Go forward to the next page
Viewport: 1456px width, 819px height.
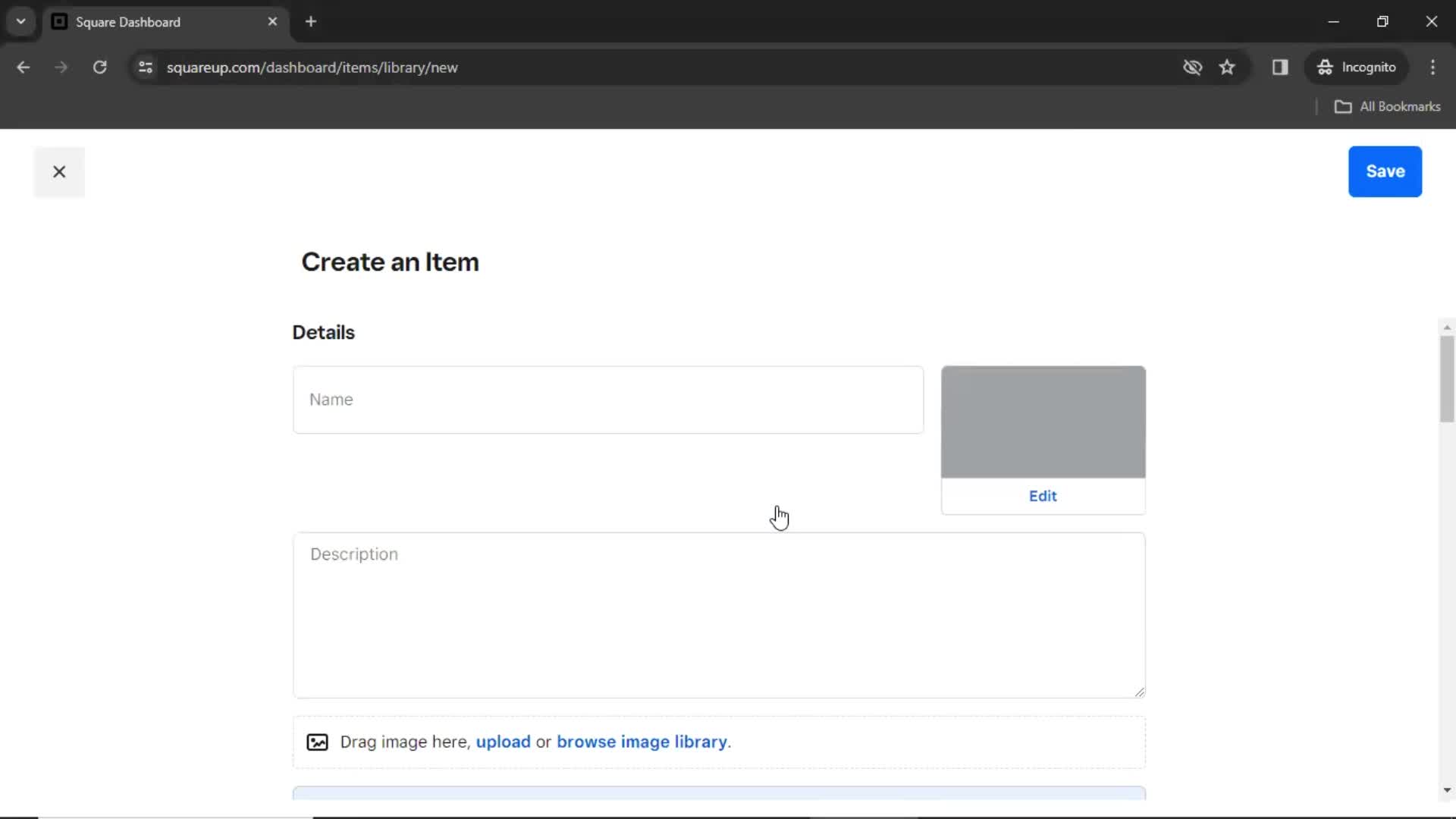click(x=61, y=67)
